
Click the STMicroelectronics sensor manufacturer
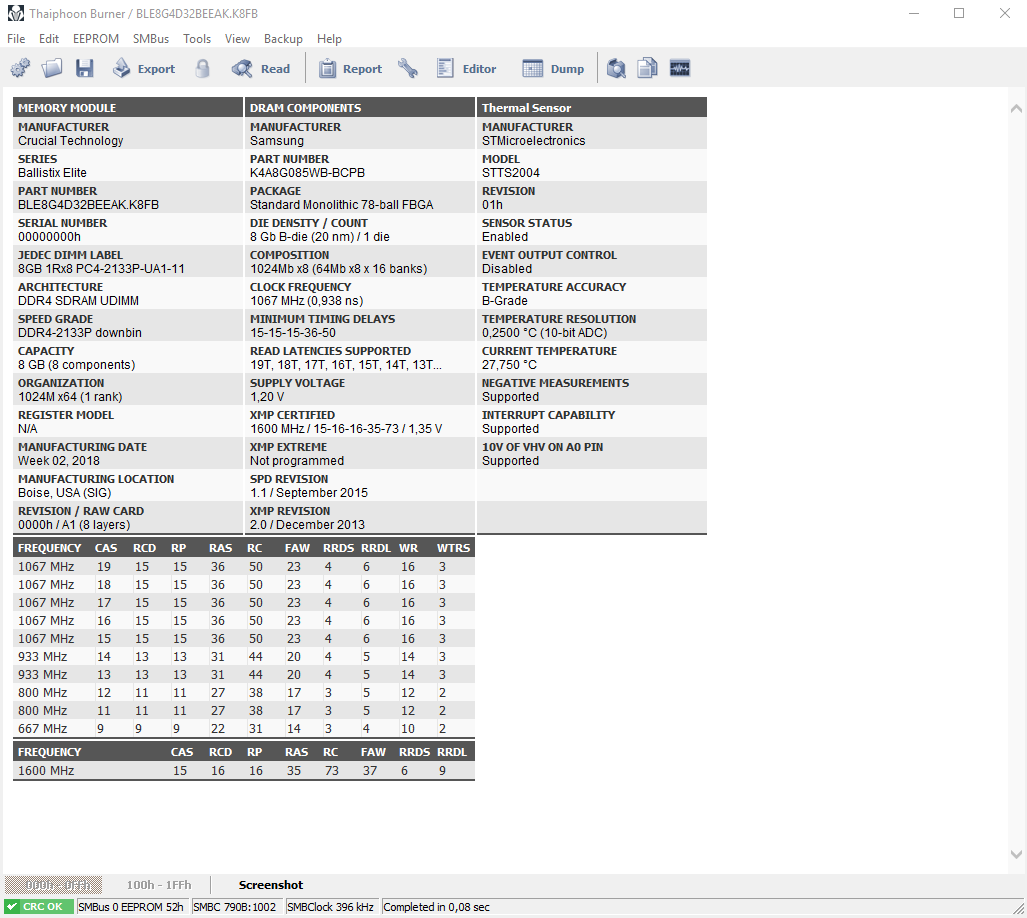[x=534, y=141]
